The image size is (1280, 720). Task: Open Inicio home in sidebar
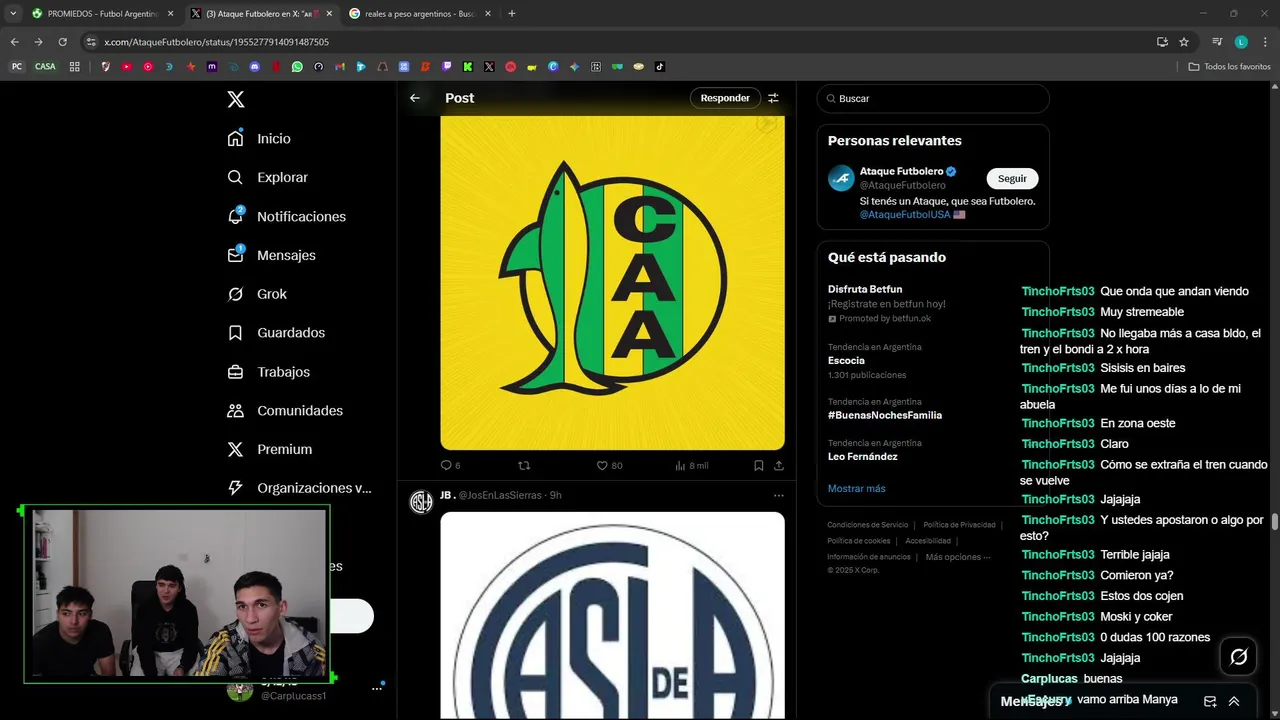click(x=259, y=139)
